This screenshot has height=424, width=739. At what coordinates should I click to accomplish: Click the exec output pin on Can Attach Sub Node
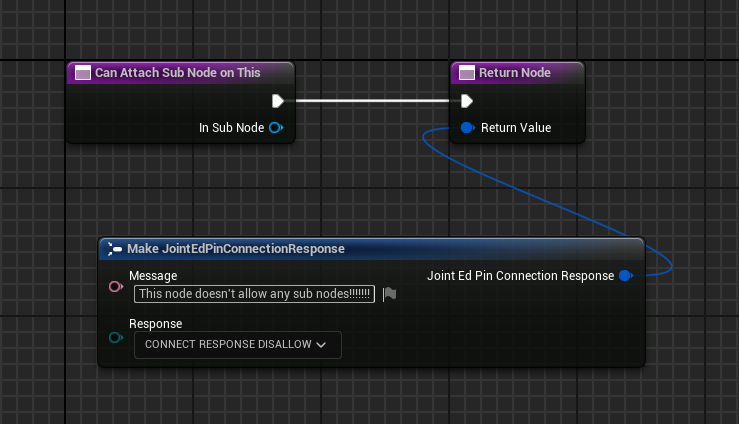278,101
